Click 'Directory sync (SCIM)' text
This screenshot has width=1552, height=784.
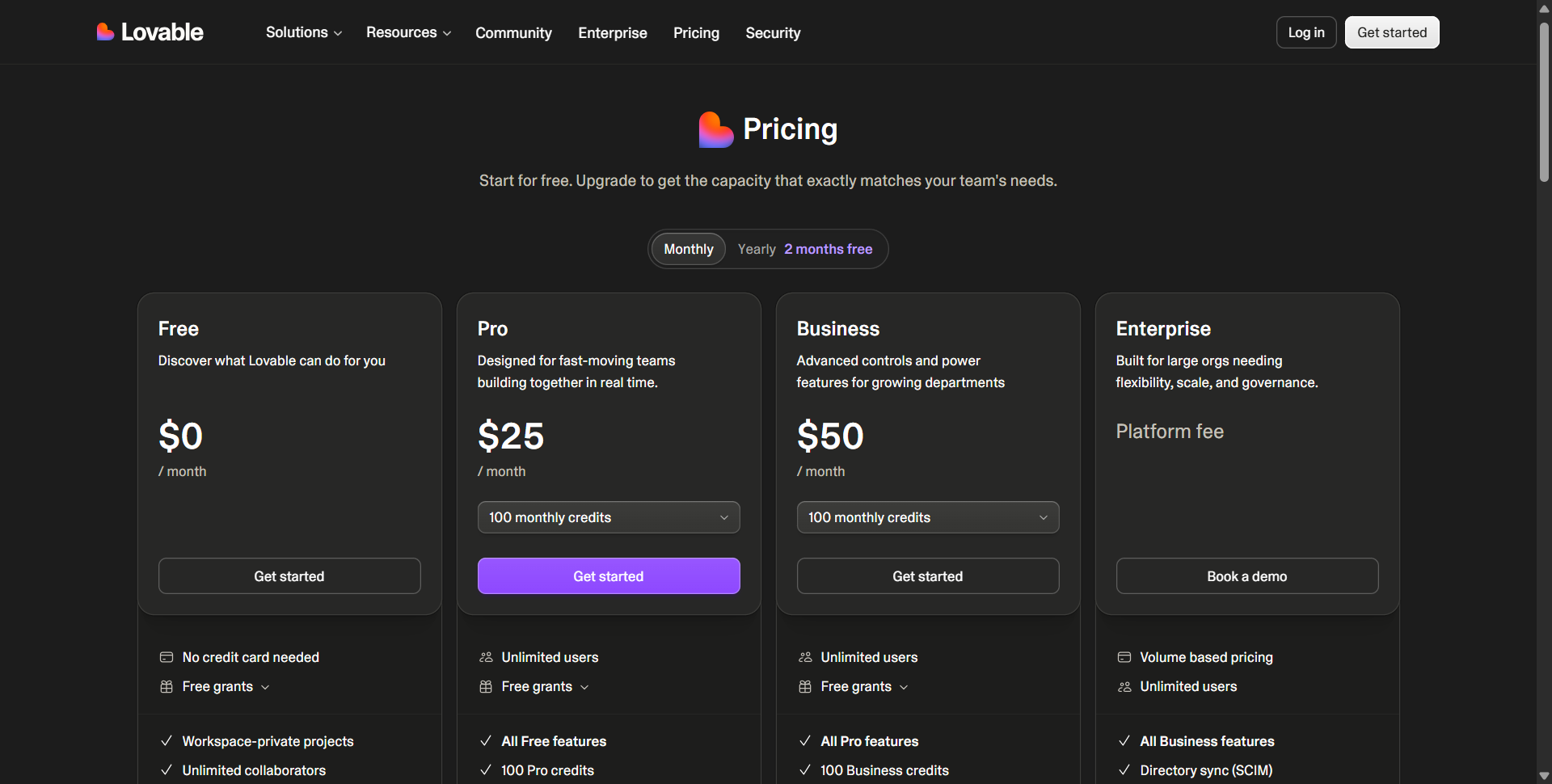(x=1206, y=770)
